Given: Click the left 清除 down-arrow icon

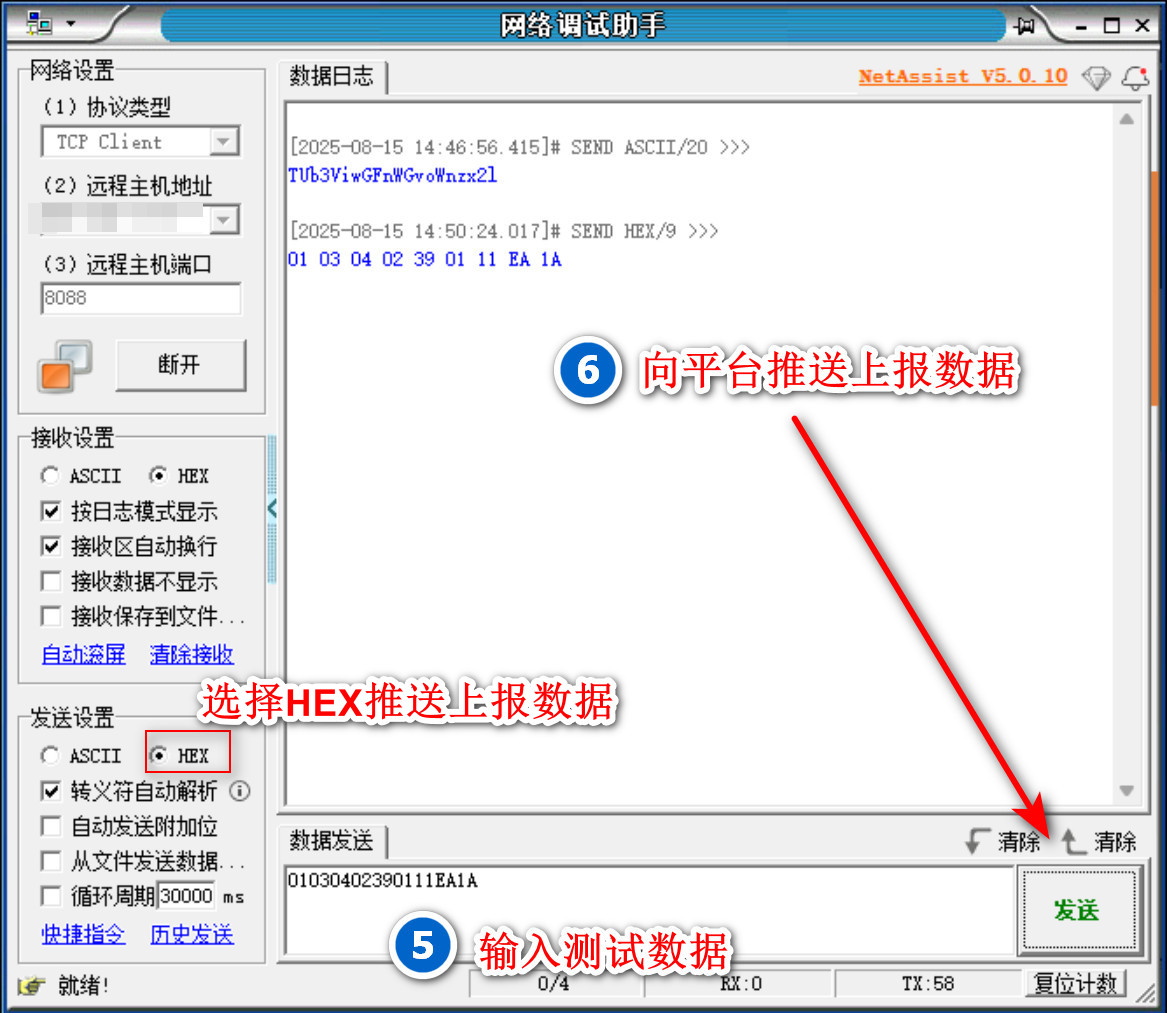Looking at the screenshot, I should click(x=978, y=842).
